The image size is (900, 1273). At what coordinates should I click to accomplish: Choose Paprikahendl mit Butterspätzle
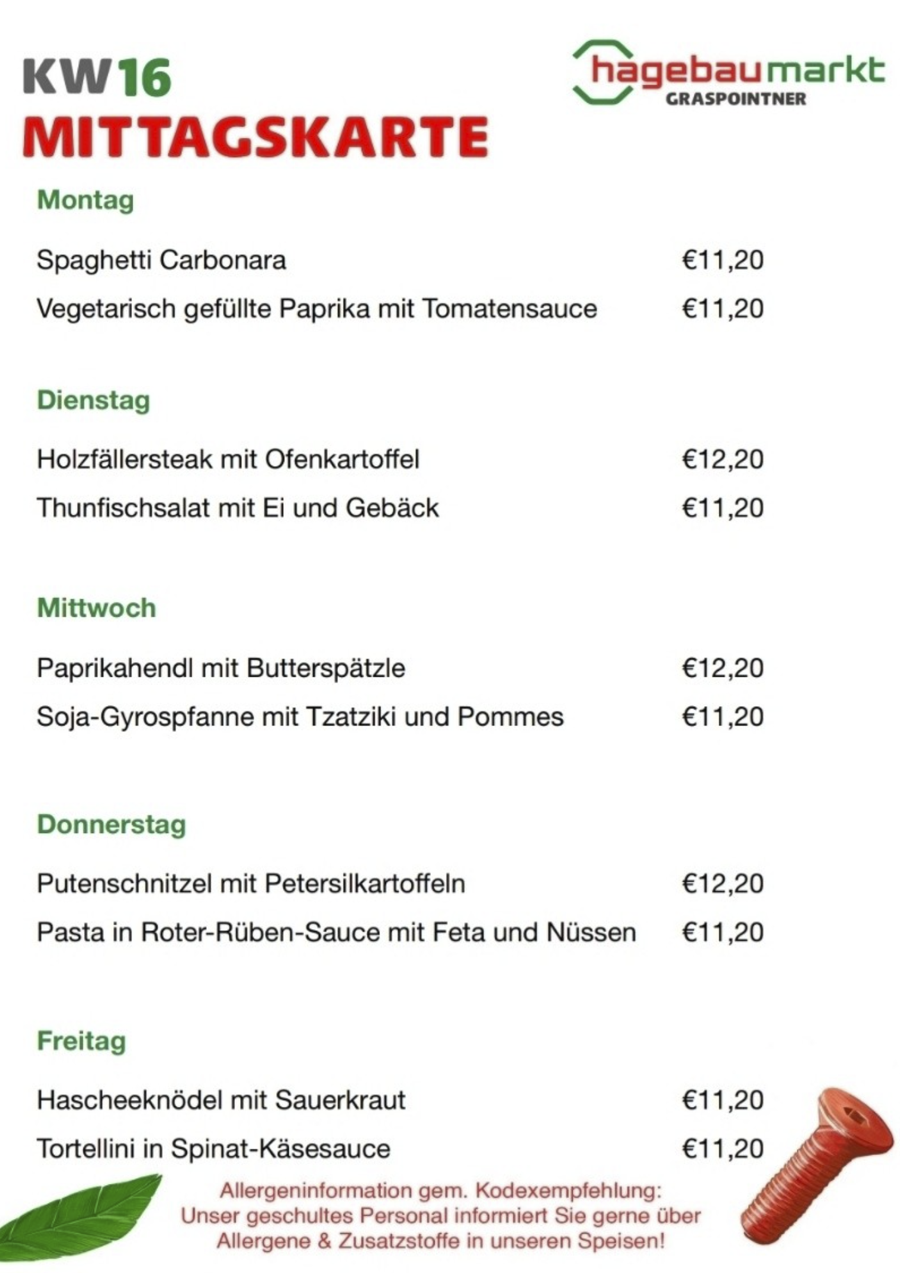[221, 668]
